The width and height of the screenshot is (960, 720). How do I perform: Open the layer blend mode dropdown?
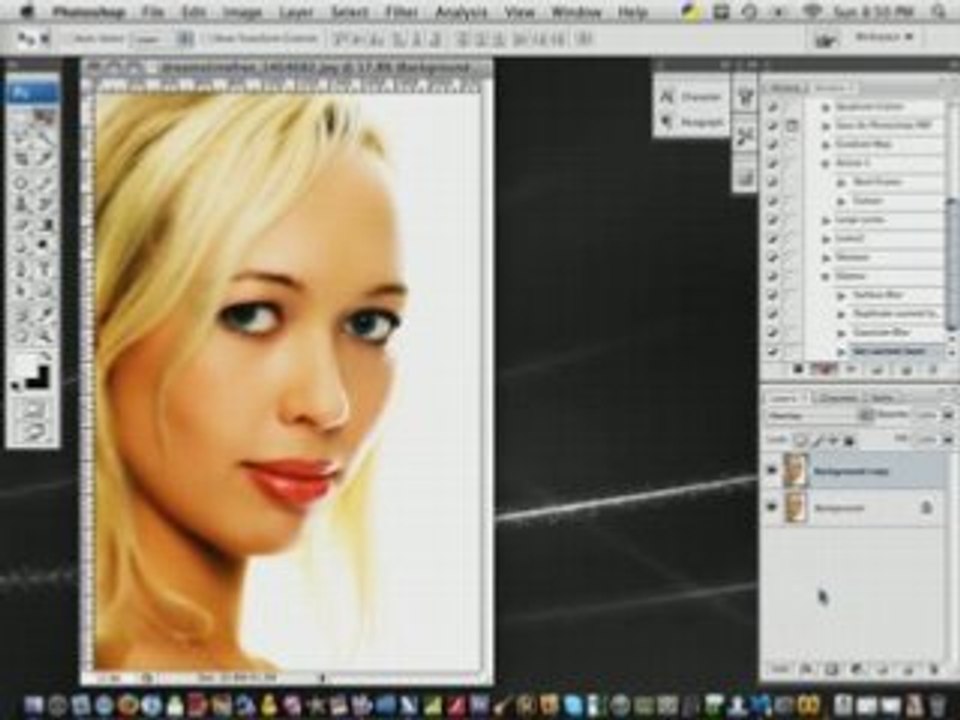click(x=821, y=416)
